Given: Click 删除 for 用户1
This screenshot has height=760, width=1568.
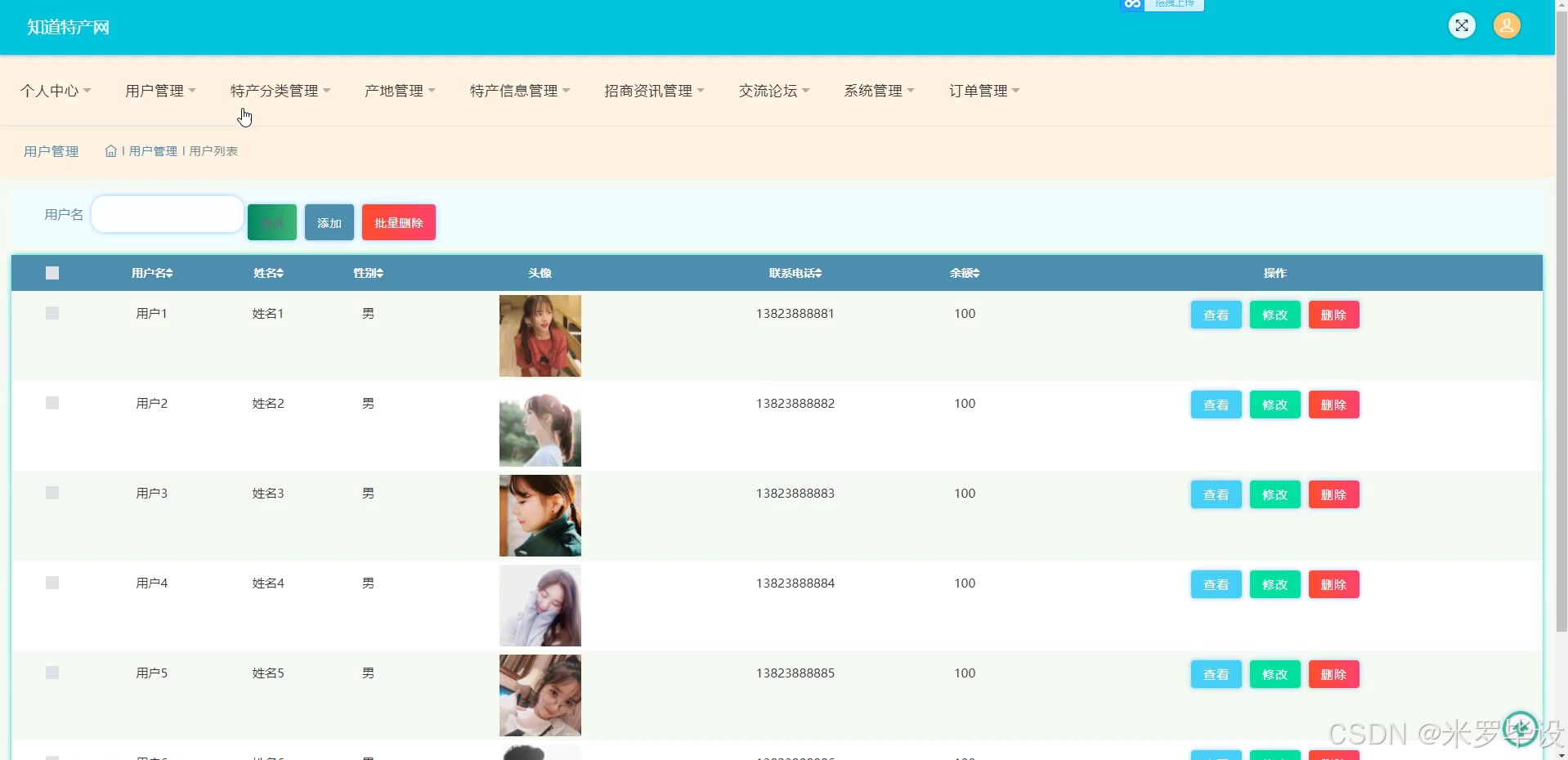Looking at the screenshot, I should [1333, 315].
